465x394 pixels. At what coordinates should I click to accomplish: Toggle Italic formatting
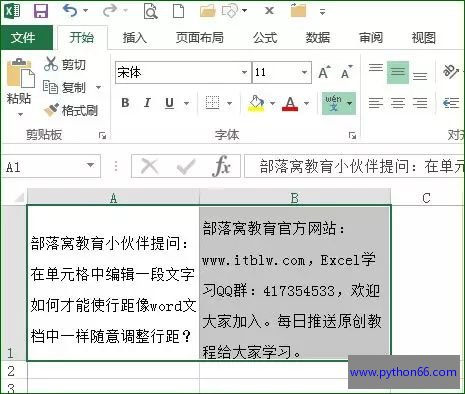click(x=147, y=103)
